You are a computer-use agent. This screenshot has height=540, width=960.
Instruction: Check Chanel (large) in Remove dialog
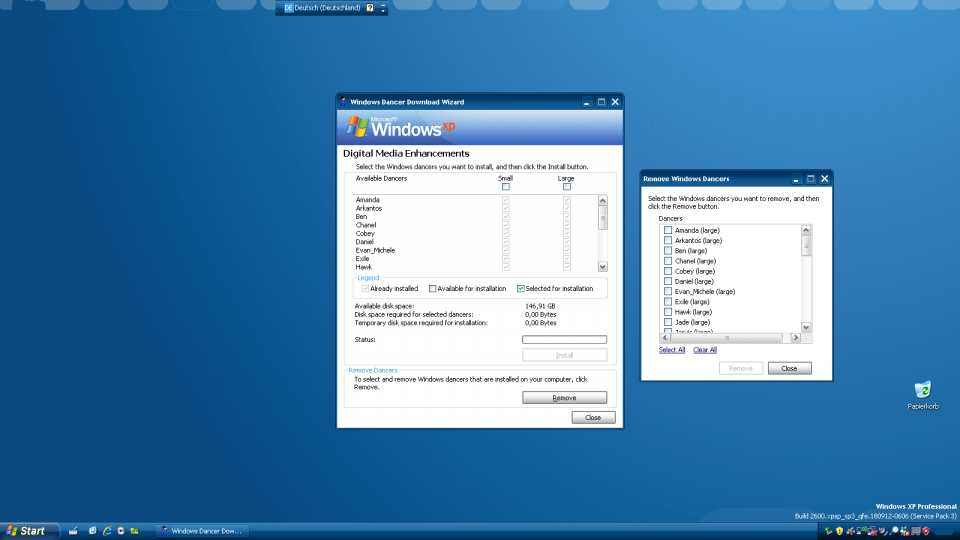coord(668,261)
